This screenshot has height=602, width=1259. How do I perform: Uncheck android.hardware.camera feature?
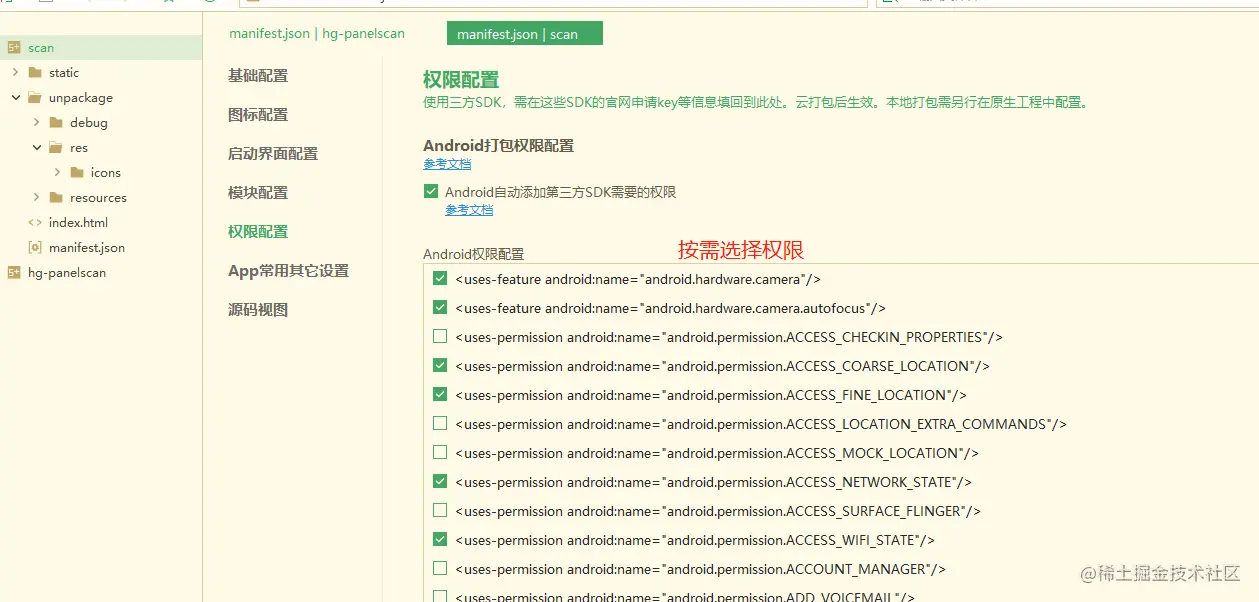440,278
